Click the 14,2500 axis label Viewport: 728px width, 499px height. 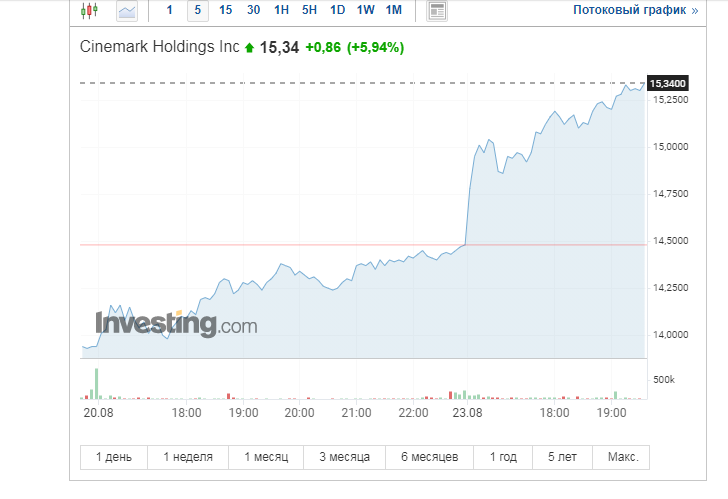click(x=670, y=288)
